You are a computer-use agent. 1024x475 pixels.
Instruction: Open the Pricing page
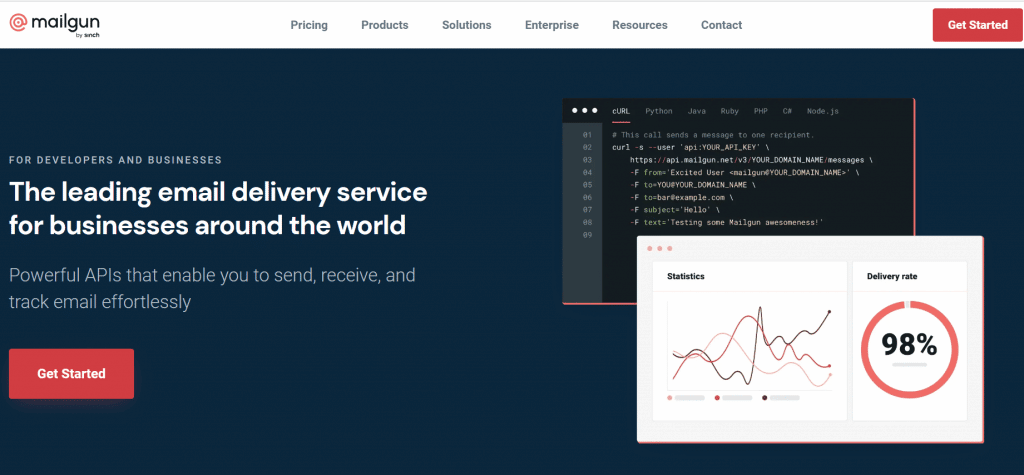pyautogui.click(x=309, y=25)
